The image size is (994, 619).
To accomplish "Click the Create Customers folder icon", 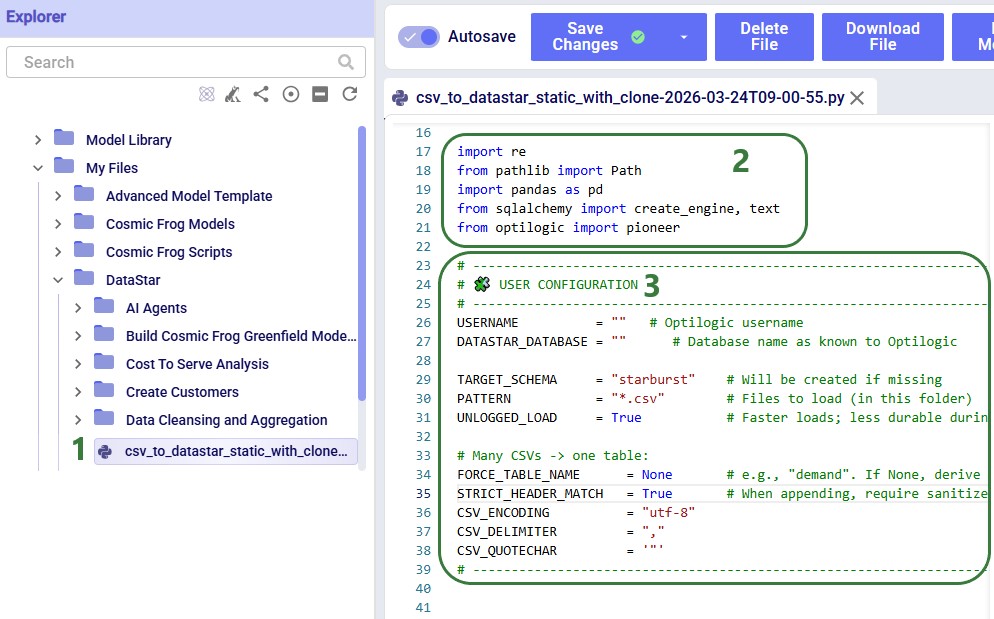I will tap(104, 389).
